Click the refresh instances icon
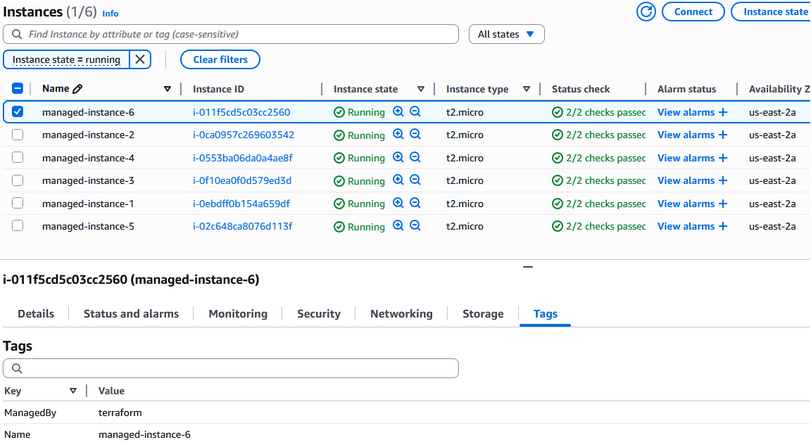The image size is (812, 447). point(646,12)
